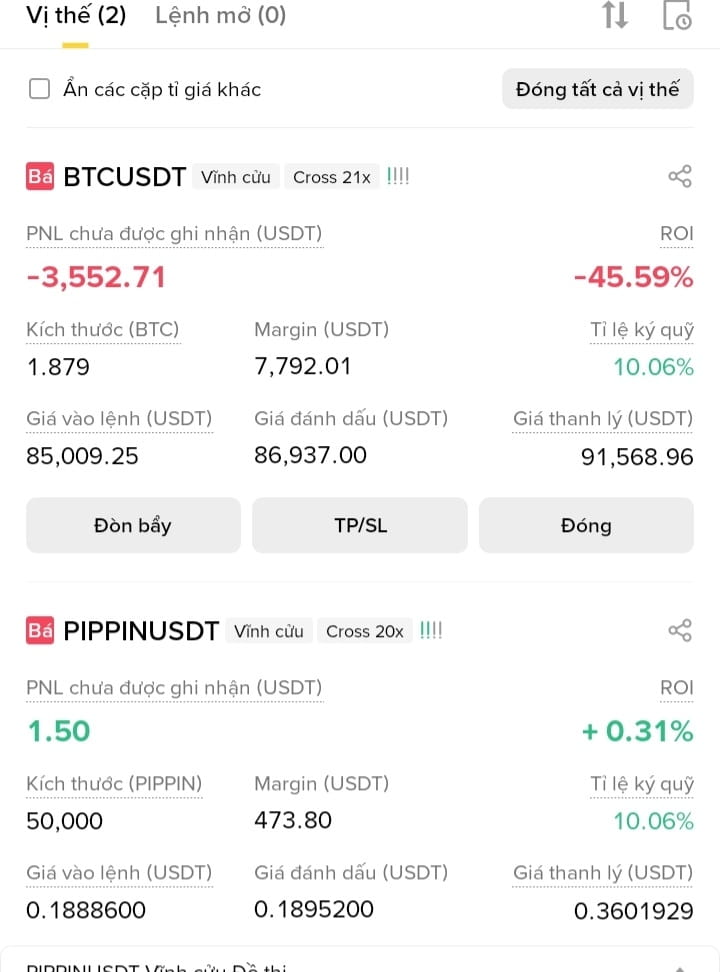Image resolution: width=720 pixels, height=972 pixels.
Task: Open the Cross 21x margin mode selector
Action: pos(332,177)
